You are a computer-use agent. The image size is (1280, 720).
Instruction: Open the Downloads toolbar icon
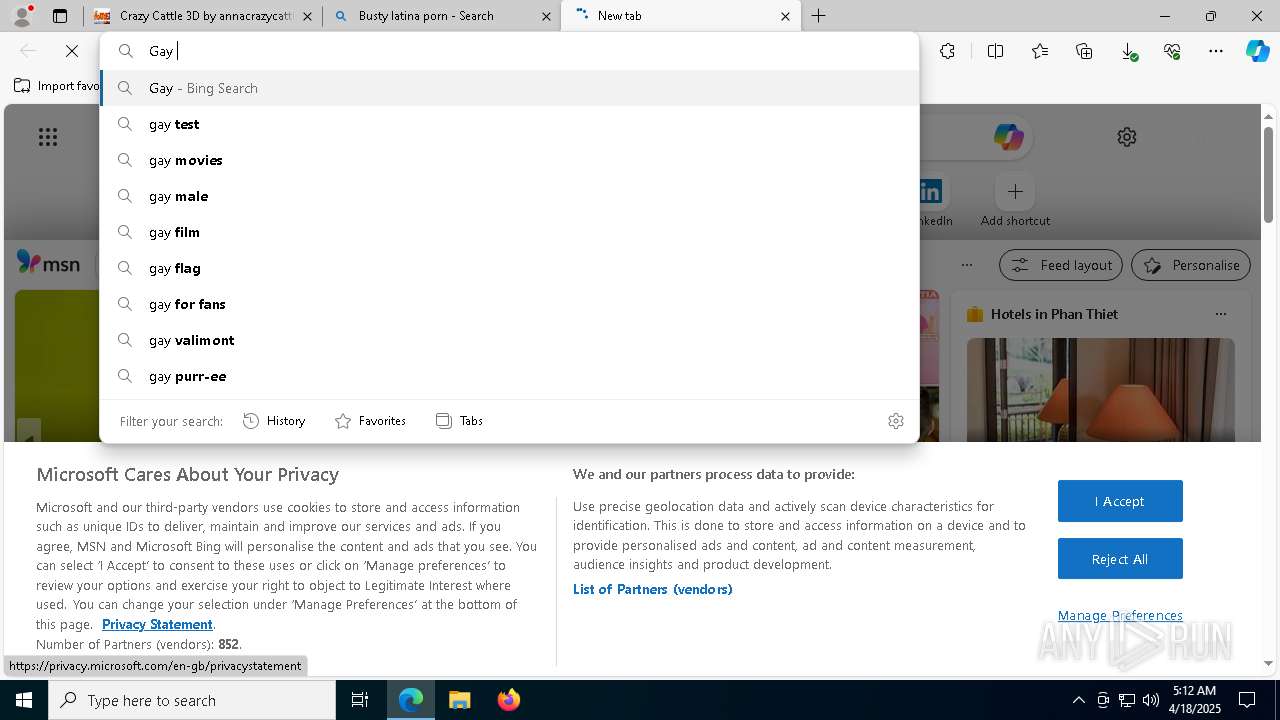click(x=1128, y=51)
